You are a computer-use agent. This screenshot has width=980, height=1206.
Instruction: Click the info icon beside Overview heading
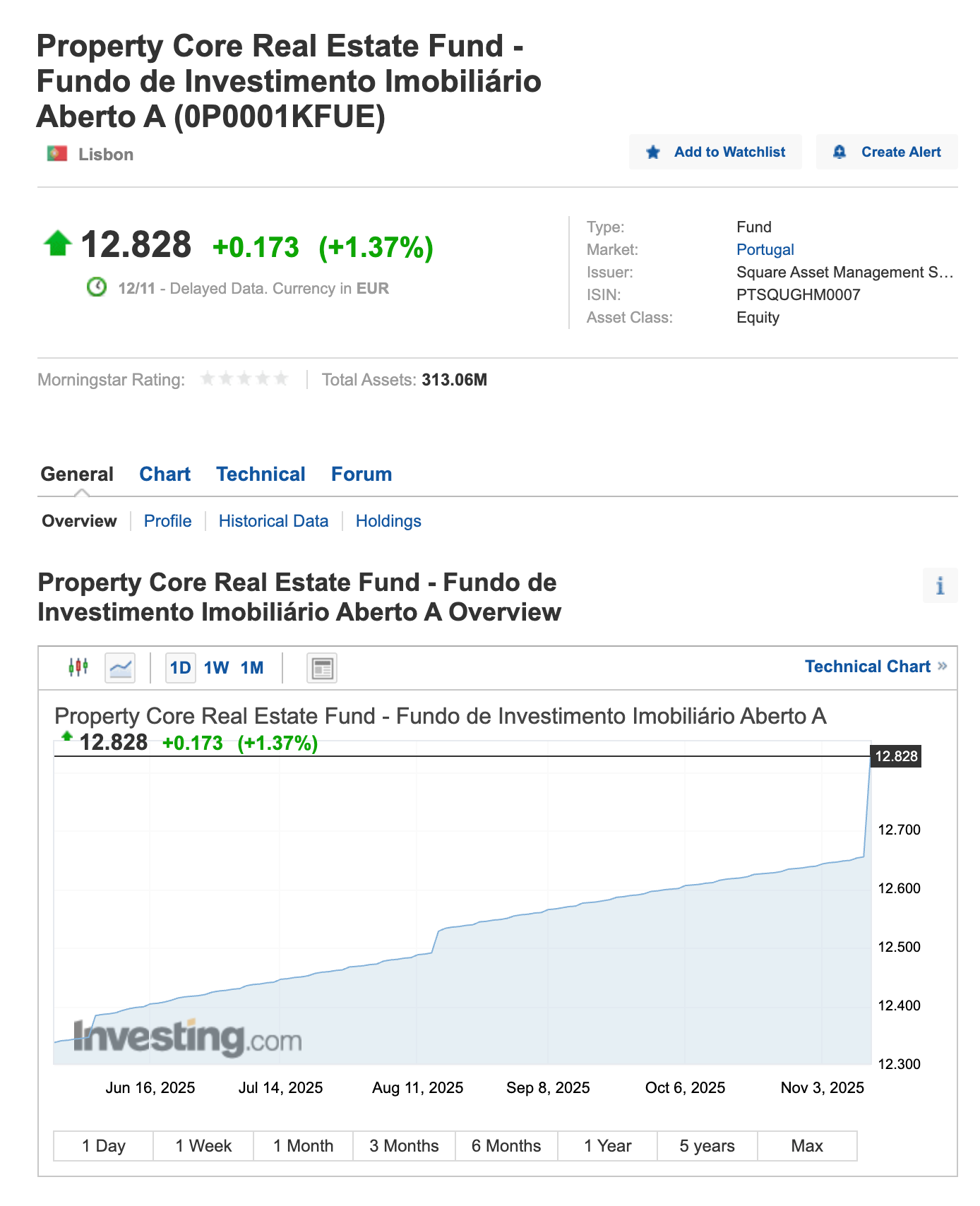coord(940,586)
